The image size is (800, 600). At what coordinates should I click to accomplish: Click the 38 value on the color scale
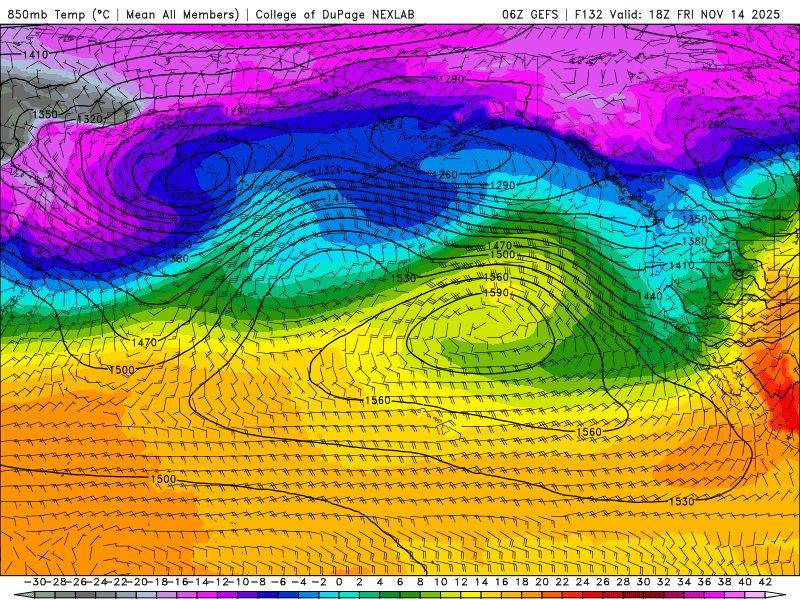tap(724, 582)
